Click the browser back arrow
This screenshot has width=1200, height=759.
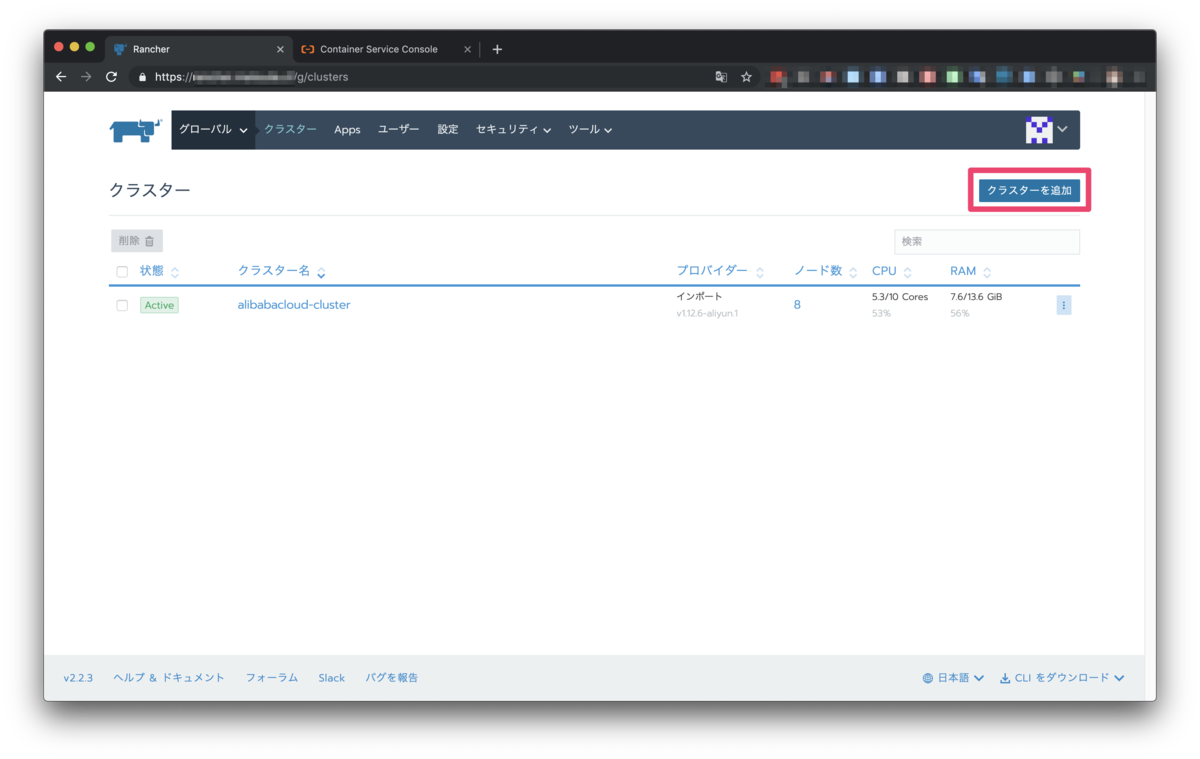[61, 77]
